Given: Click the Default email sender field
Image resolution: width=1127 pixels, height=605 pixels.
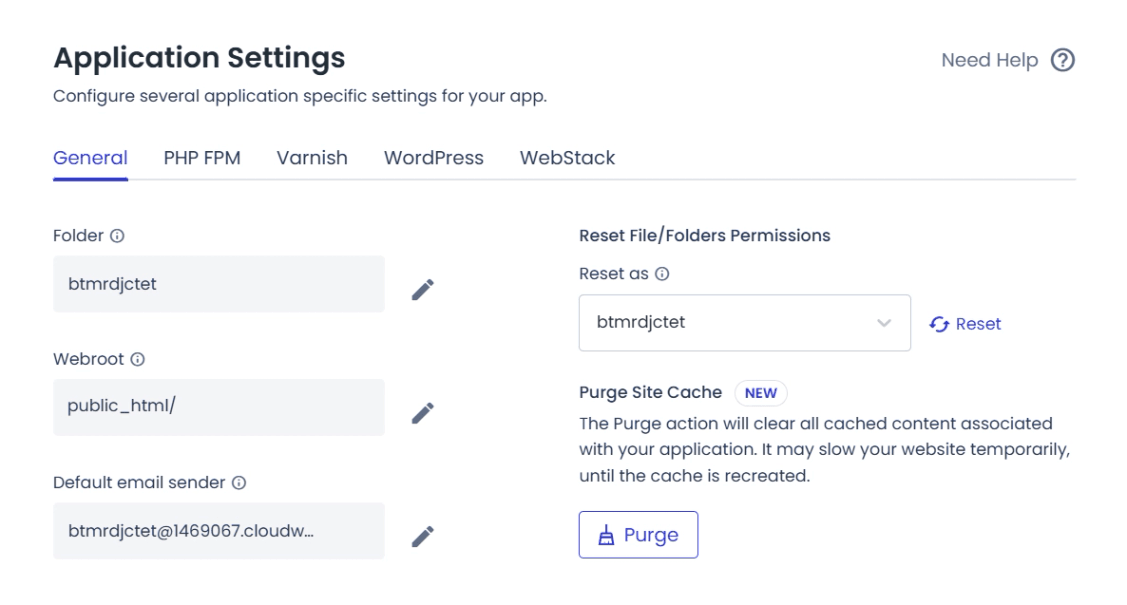Looking at the screenshot, I should coord(218,531).
